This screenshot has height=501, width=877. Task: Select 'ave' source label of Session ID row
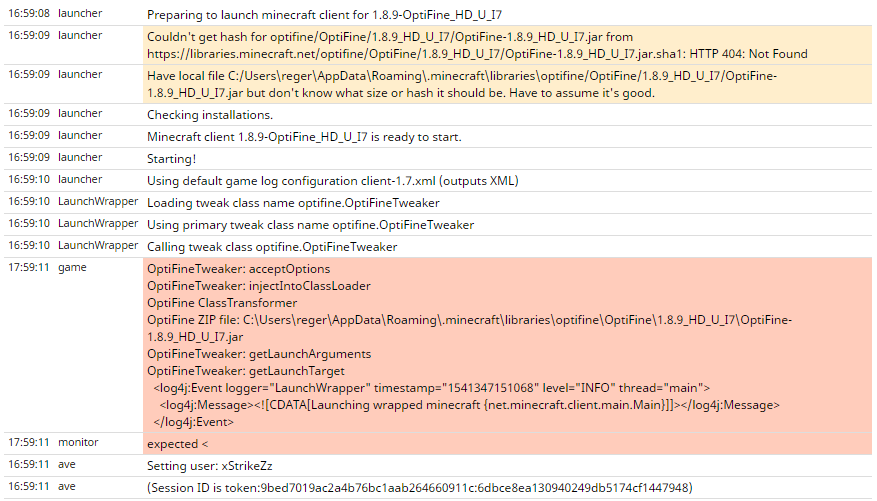point(67,486)
